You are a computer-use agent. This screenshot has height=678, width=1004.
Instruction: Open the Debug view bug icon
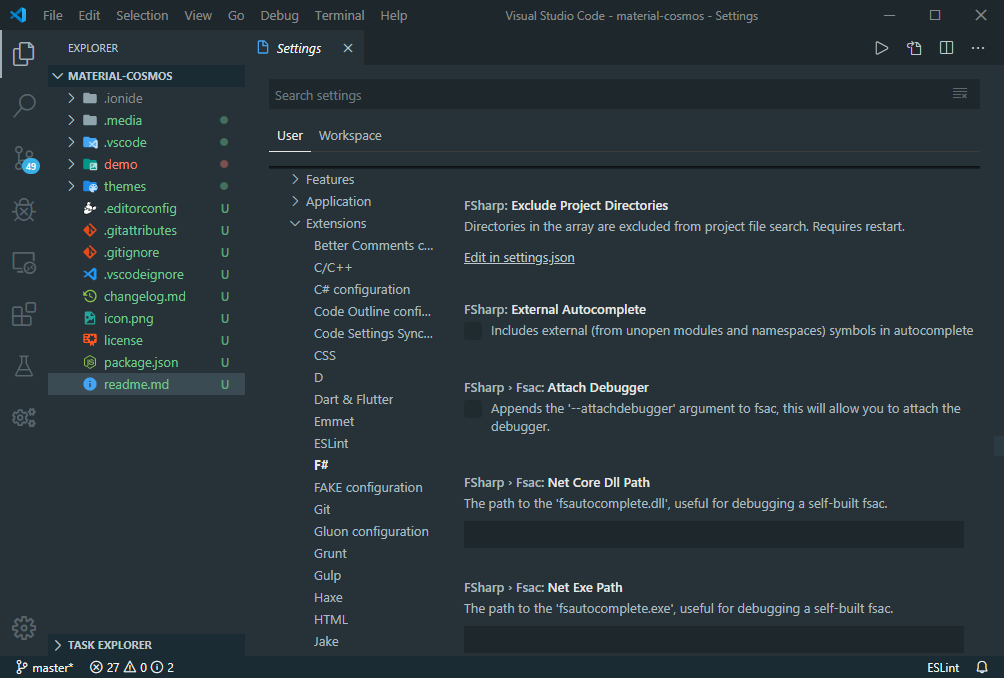point(24,210)
